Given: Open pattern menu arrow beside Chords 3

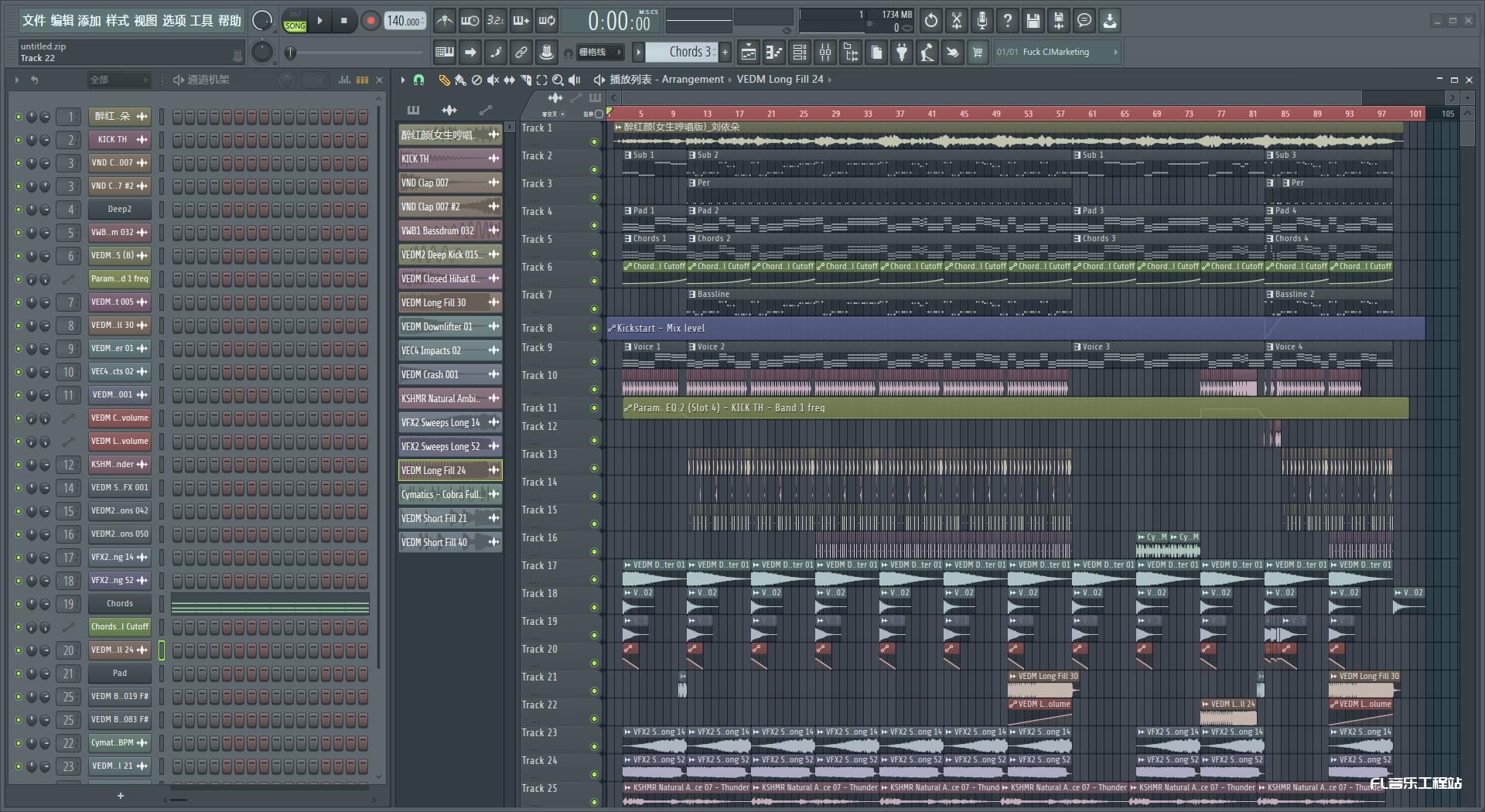Looking at the screenshot, I should coord(638,53).
